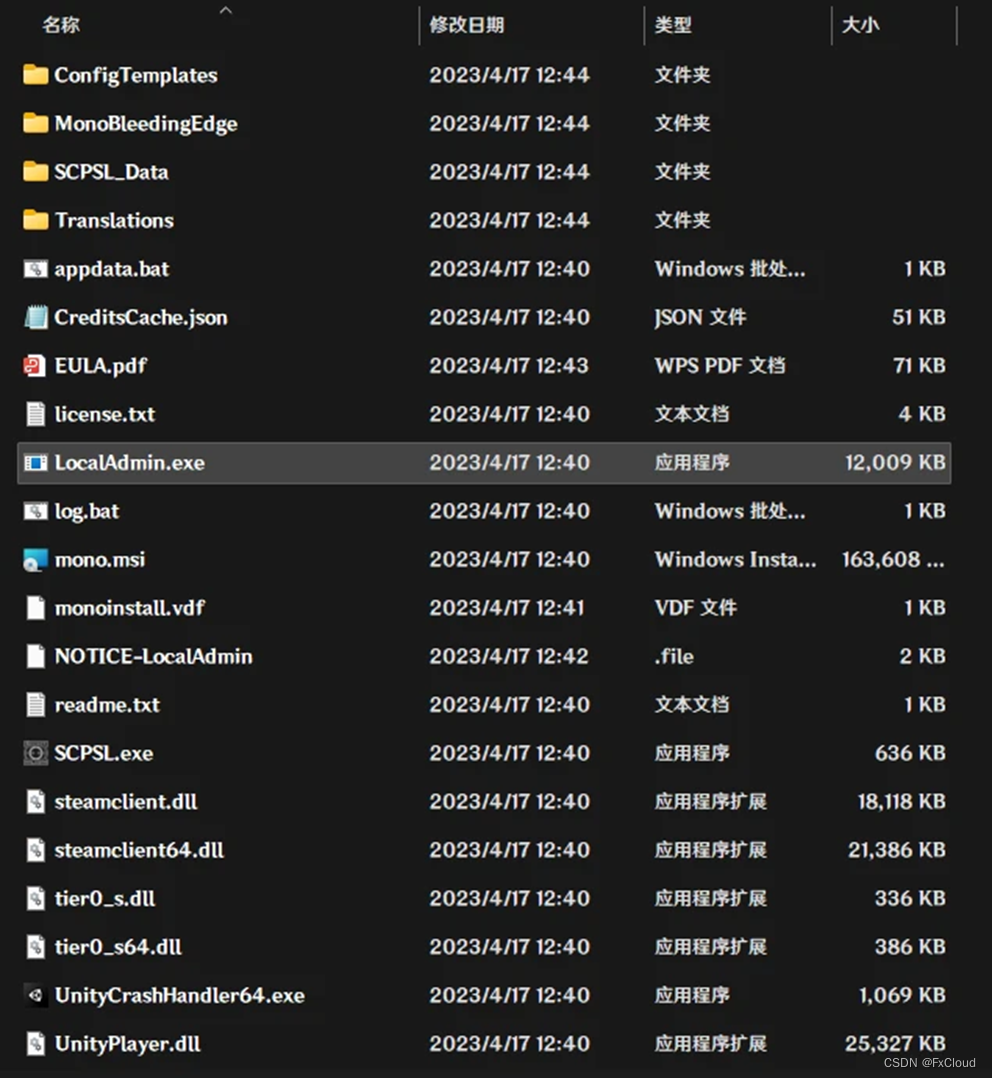The image size is (992, 1078).
Task: Select the tier0_s64.dll file name
Action: point(118,947)
